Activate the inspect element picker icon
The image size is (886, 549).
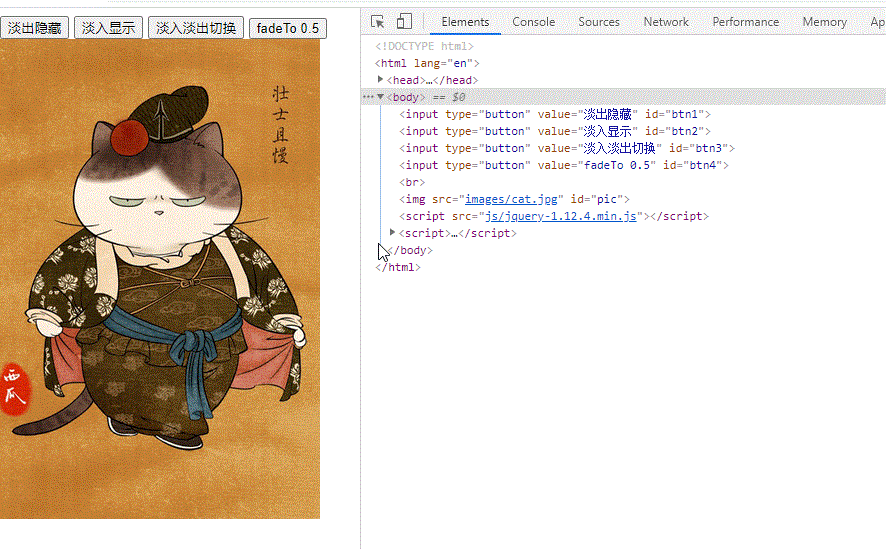[377, 21]
